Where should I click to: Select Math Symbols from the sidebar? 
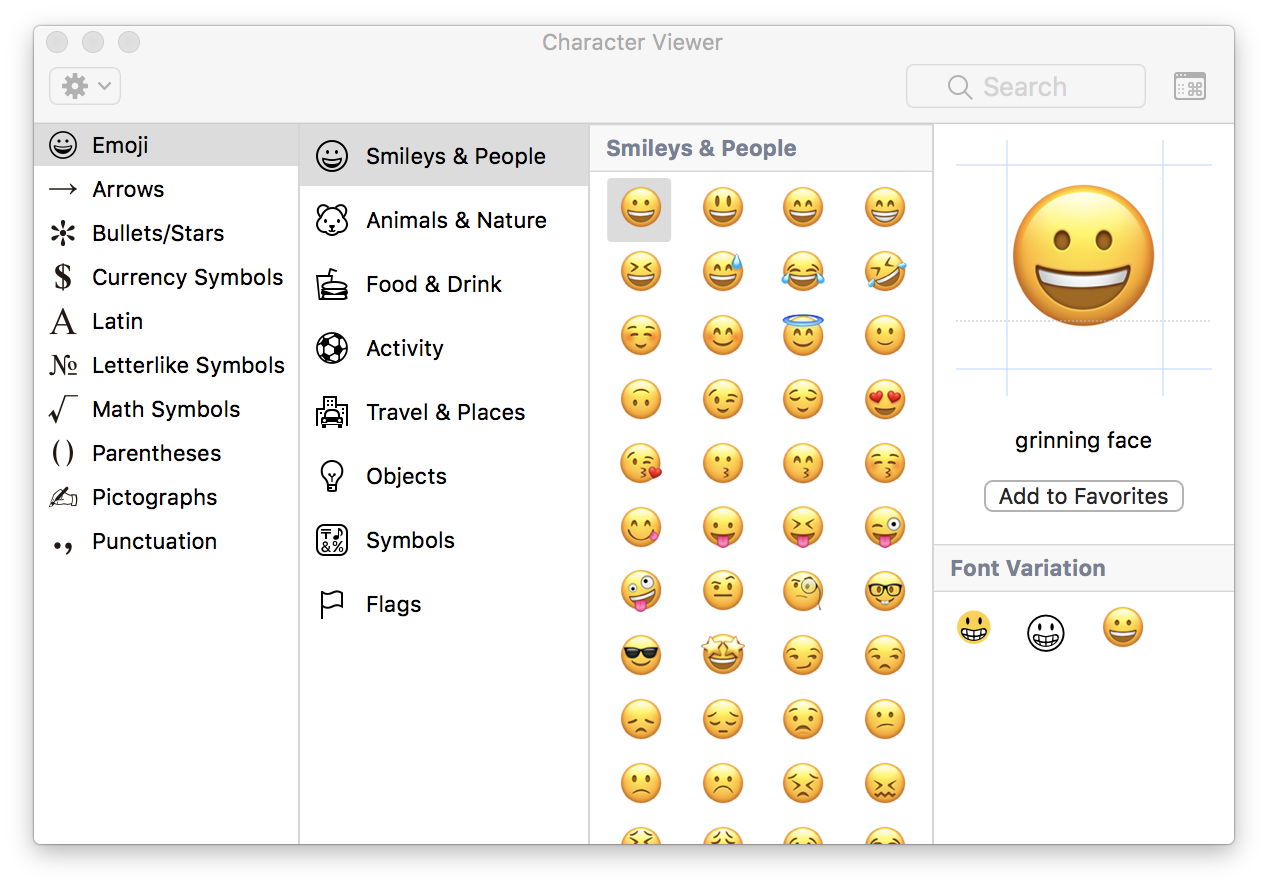click(x=166, y=409)
